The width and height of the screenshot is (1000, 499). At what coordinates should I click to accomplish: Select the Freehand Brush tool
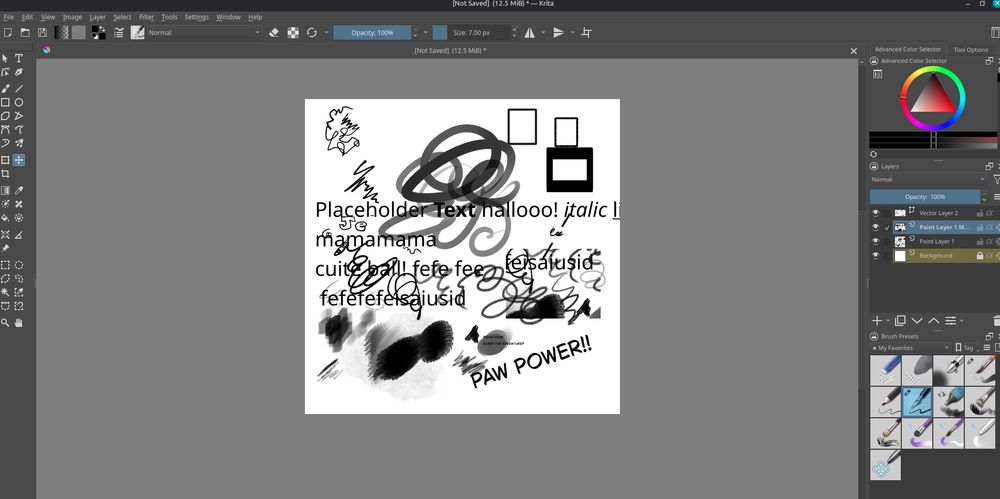(x=6, y=89)
